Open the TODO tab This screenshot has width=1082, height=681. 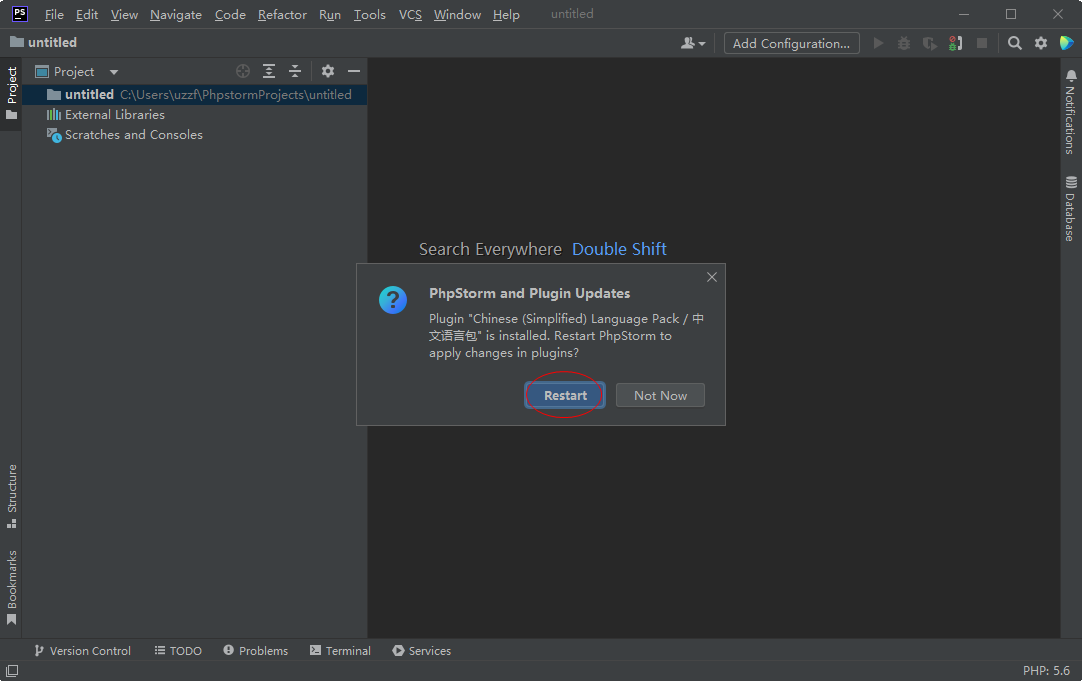click(178, 651)
